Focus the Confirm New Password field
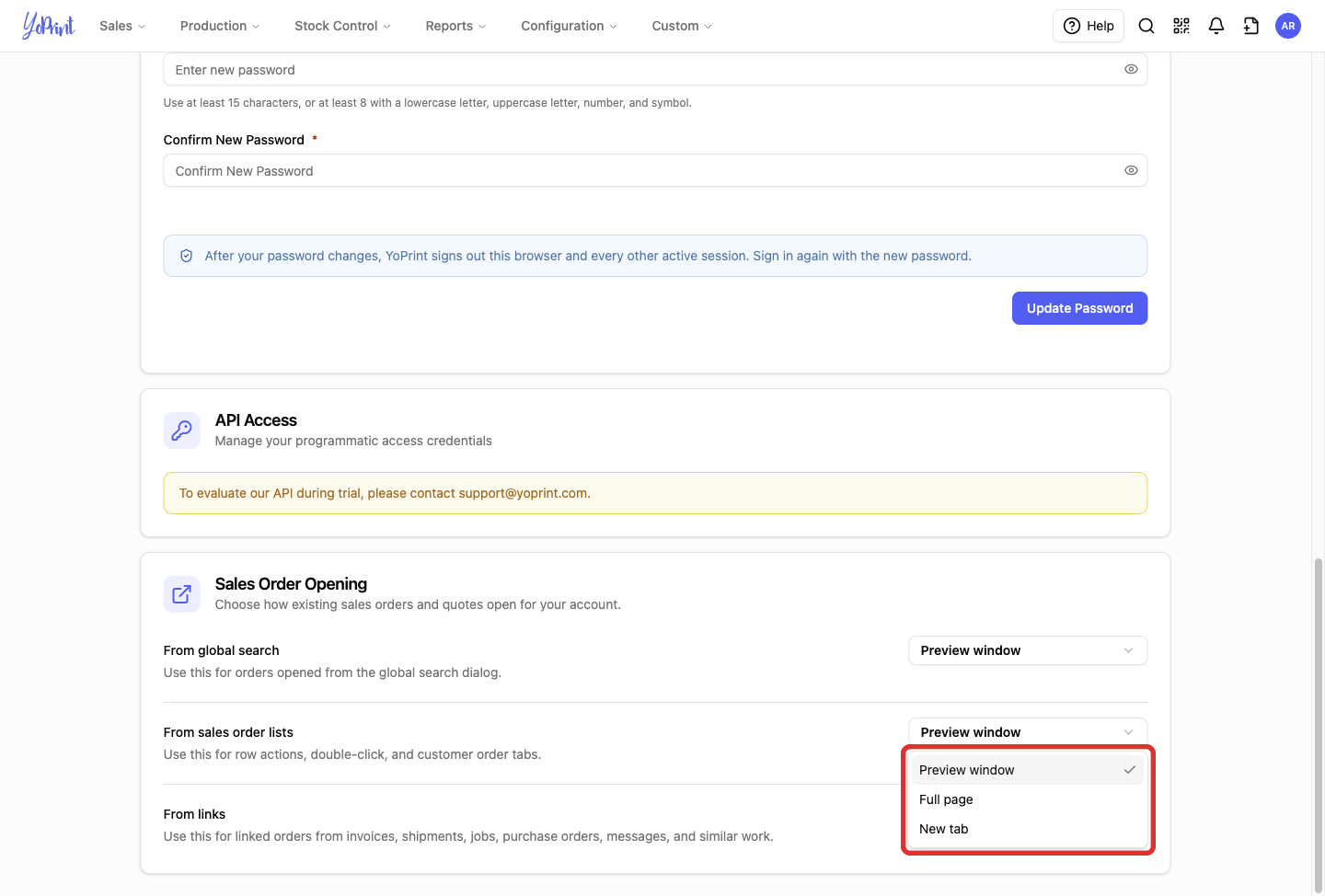The image size is (1325, 896). [x=655, y=170]
